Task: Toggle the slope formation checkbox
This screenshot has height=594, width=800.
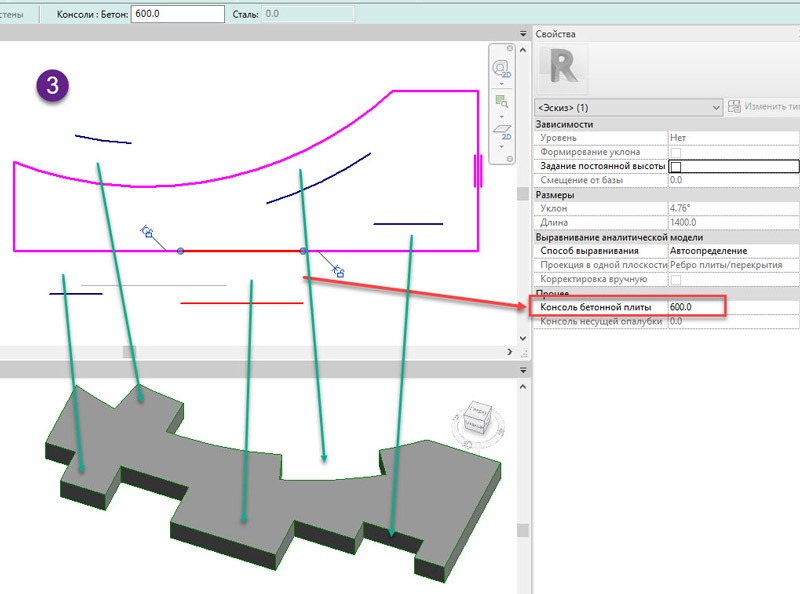Action: (676, 151)
